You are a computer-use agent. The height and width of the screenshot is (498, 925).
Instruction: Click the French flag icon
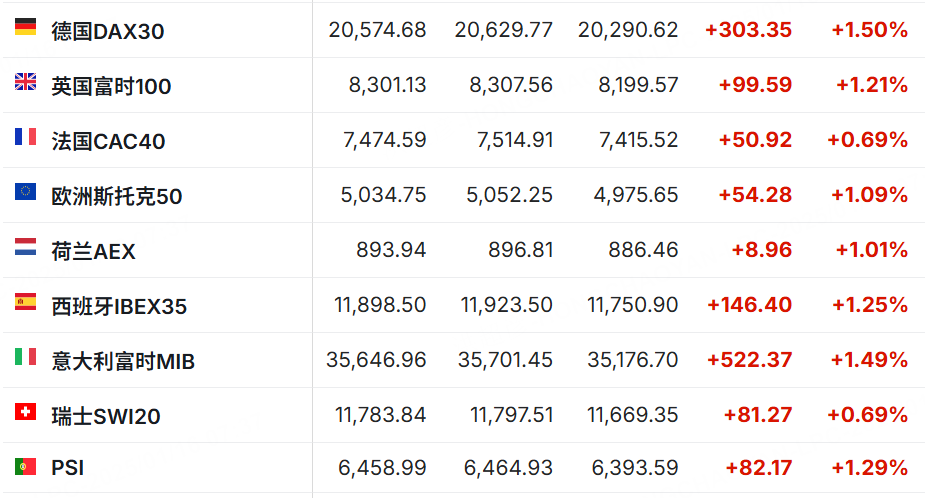tap(25, 137)
